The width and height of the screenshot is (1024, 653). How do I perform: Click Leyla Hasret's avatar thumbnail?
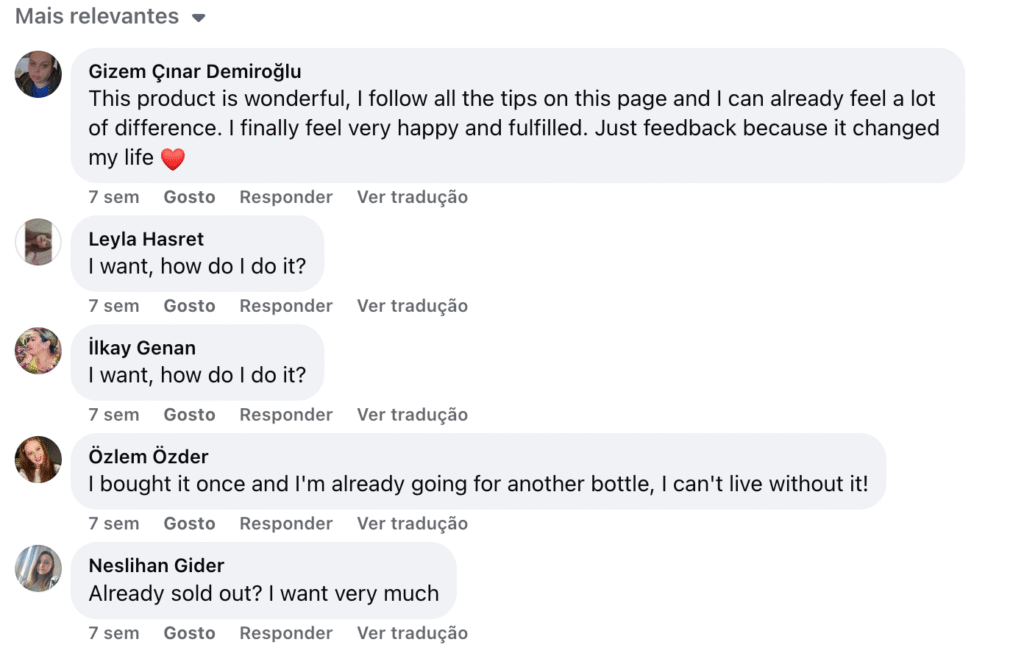39,241
